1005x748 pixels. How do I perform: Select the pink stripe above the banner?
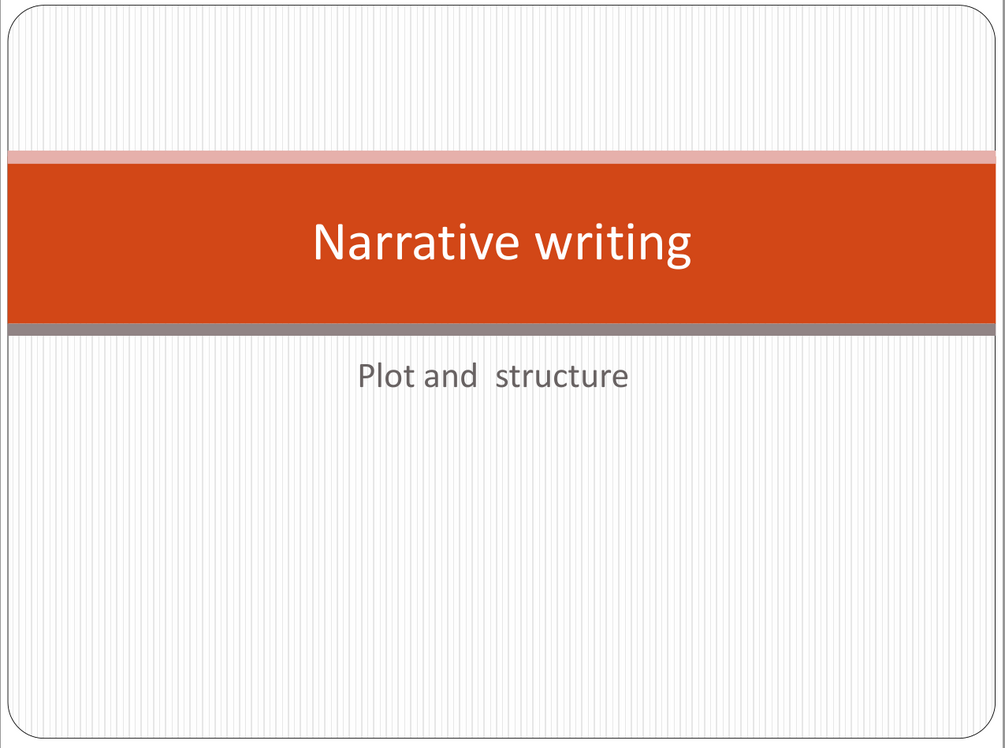pyautogui.click(x=501, y=156)
